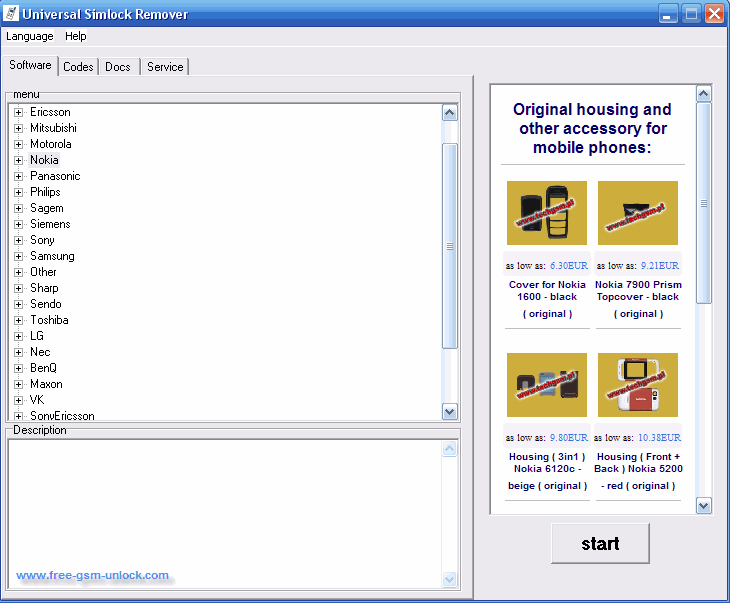Select Sendo in the menu tree
The height and width of the screenshot is (603, 730).
click(46, 304)
